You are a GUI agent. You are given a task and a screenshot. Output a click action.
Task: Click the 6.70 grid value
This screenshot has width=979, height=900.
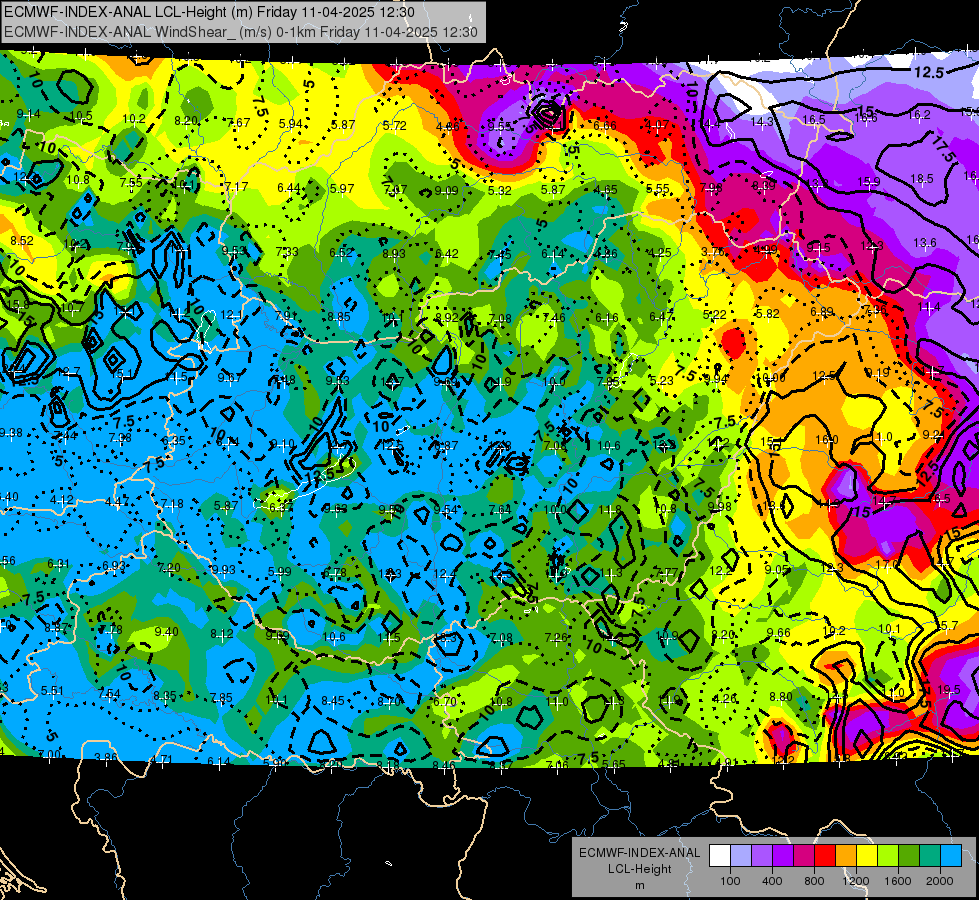(445, 701)
